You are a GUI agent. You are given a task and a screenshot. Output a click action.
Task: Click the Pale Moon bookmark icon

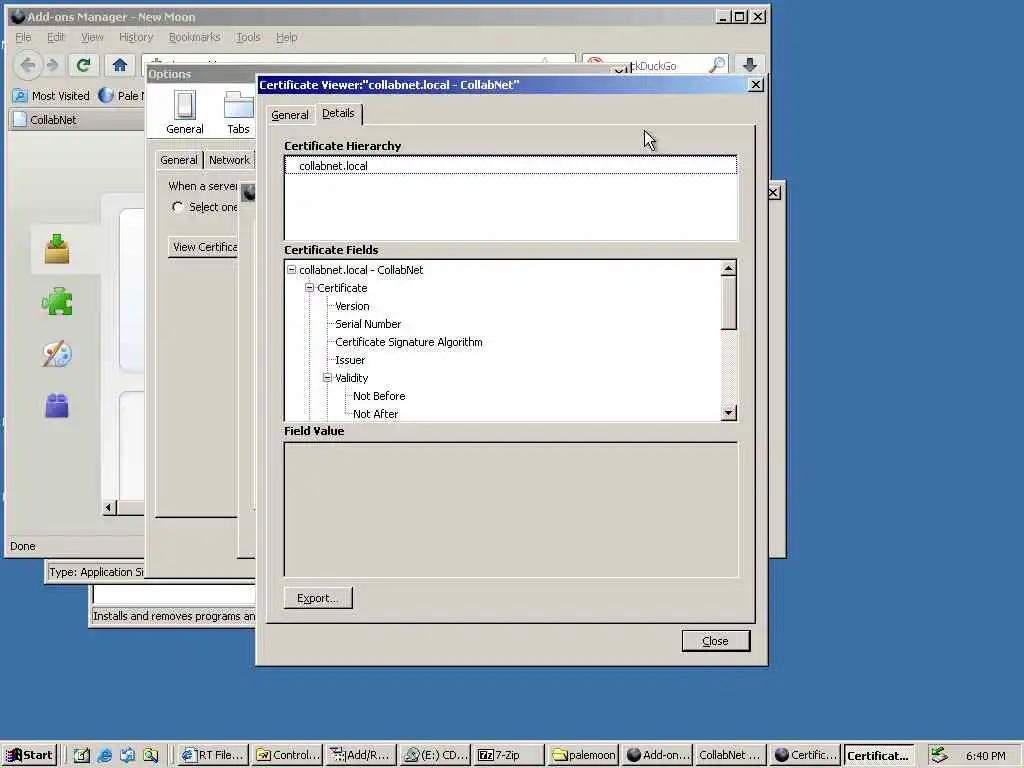pyautogui.click(x=106, y=95)
